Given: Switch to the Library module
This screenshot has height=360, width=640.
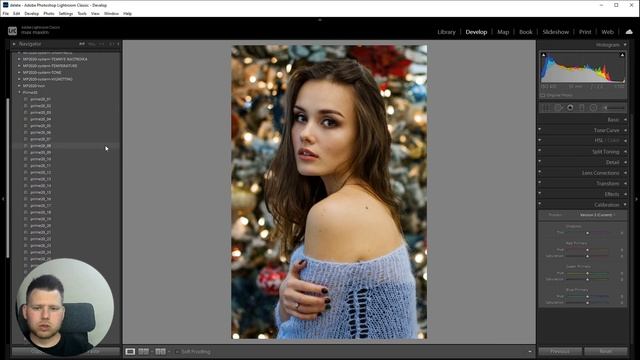Looking at the screenshot, I should pyautogui.click(x=446, y=32).
